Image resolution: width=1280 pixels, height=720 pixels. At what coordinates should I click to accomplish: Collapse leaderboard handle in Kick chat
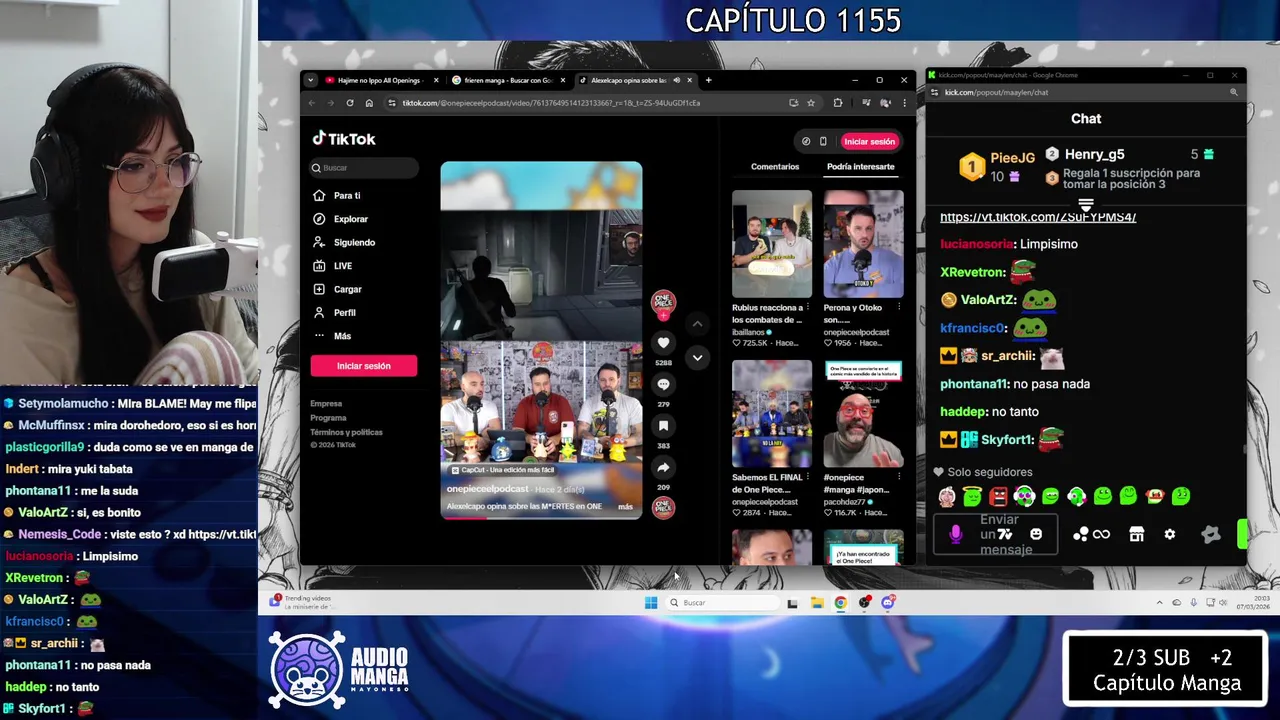click(x=1086, y=204)
